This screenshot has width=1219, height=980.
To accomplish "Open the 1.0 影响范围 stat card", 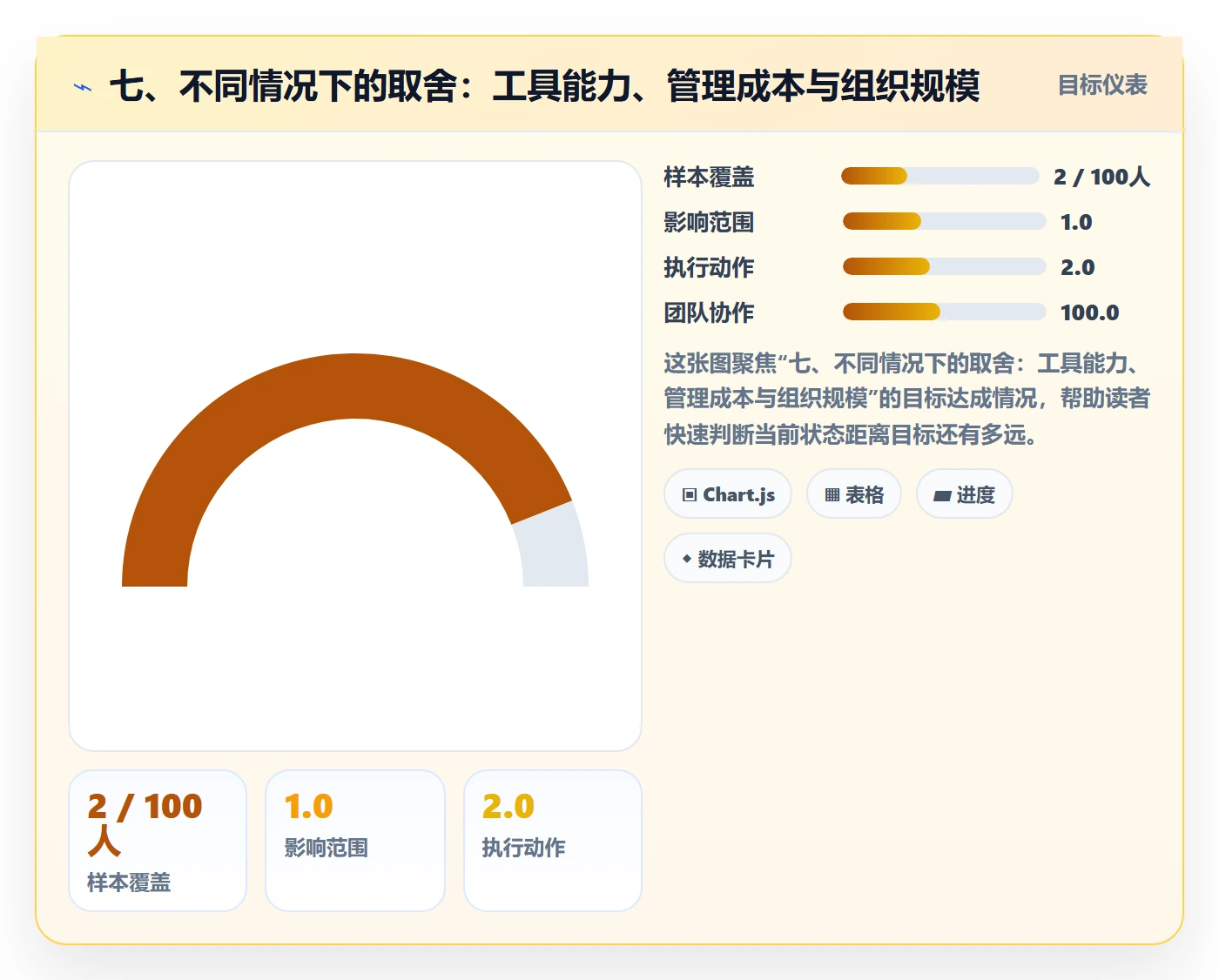I will tap(355, 841).
